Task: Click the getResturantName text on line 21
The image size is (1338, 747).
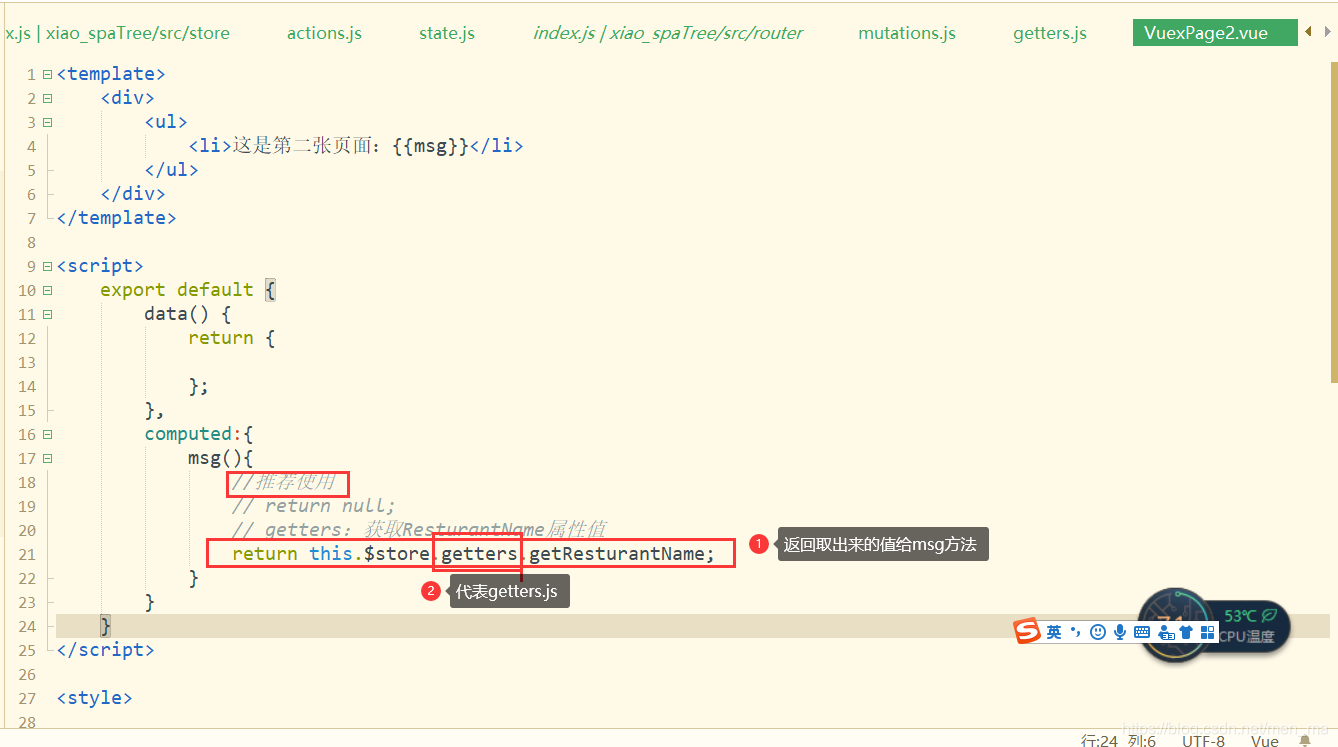Action: tap(616, 554)
